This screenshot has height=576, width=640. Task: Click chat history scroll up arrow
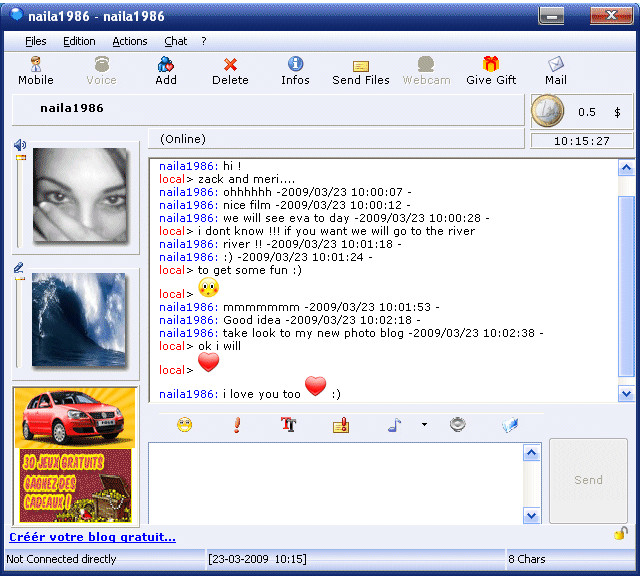click(626, 167)
